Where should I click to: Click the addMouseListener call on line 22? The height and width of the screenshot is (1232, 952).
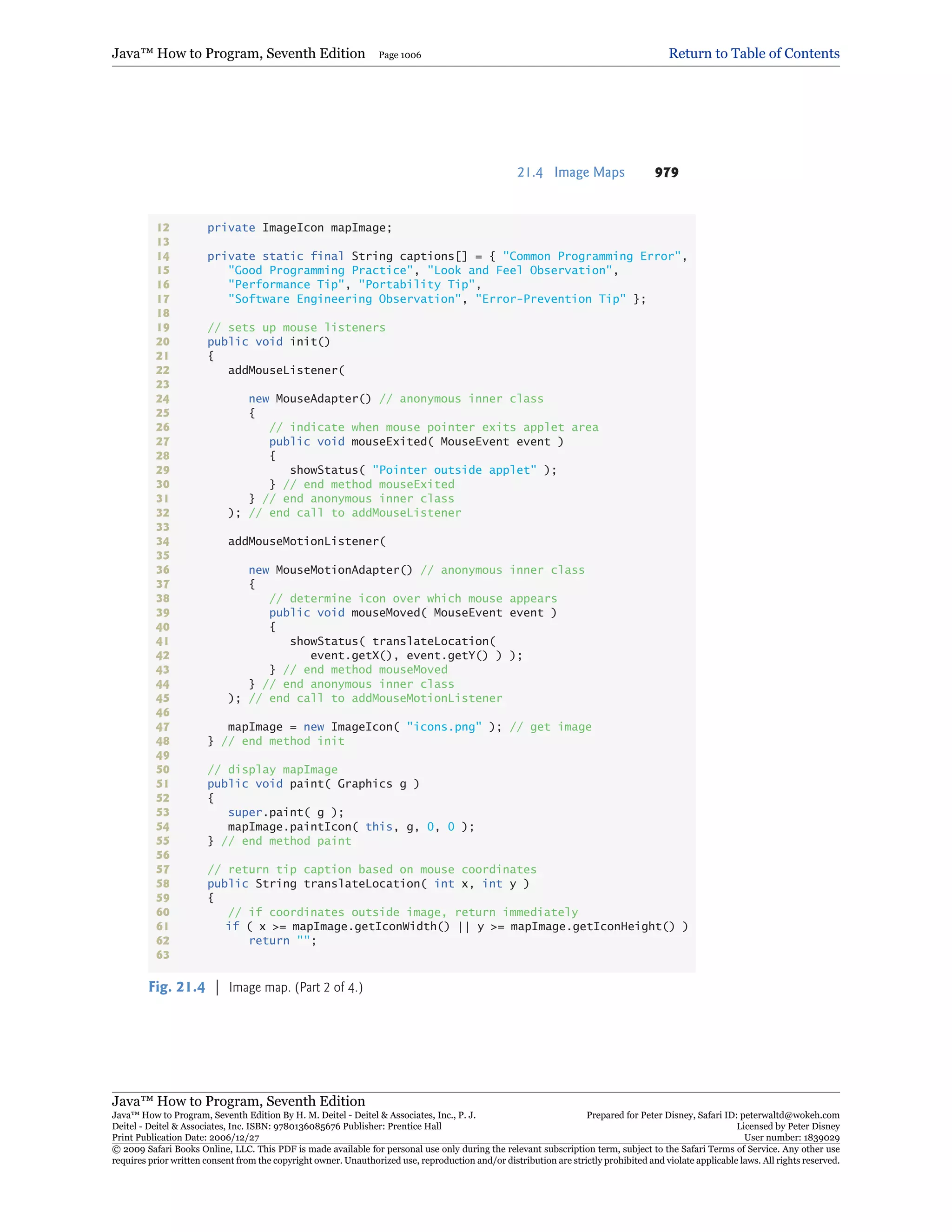coord(286,370)
